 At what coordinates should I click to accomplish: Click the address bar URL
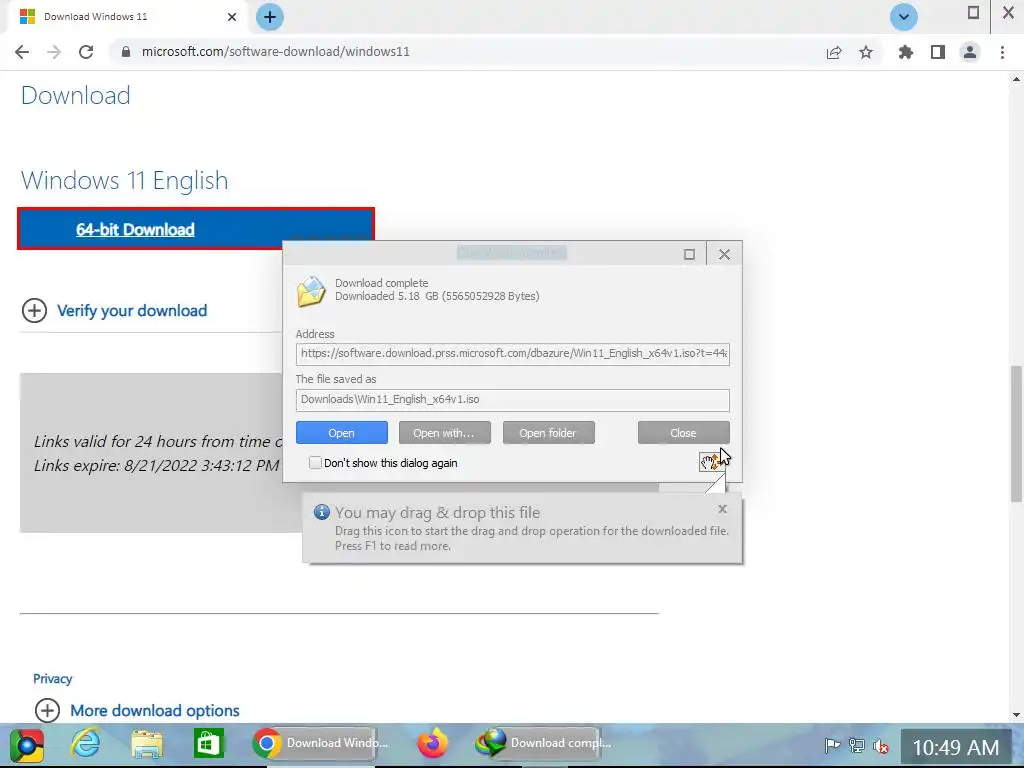(276, 52)
